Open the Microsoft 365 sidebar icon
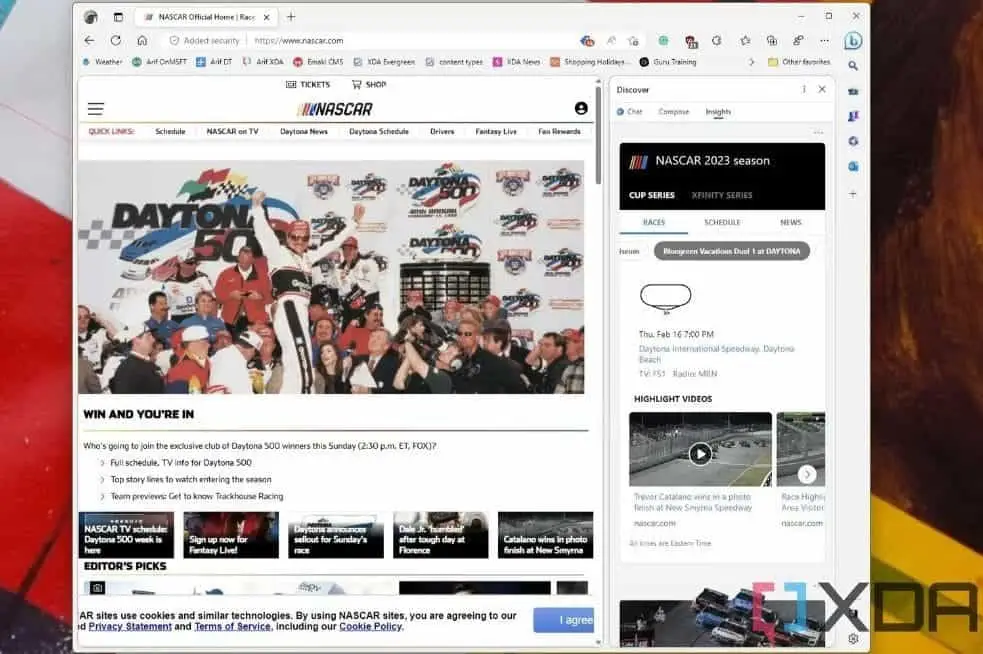 tap(853, 142)
